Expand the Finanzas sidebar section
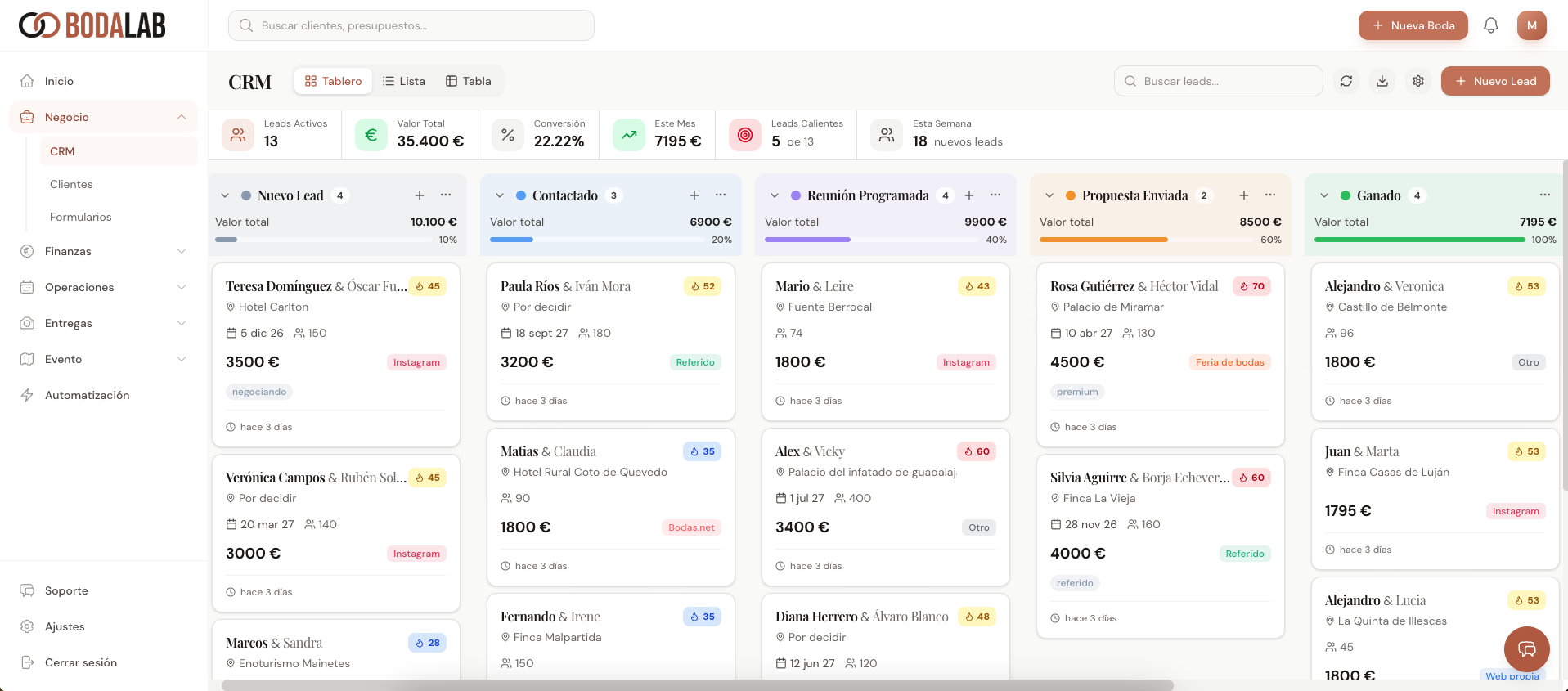This screenshot has width=1568, height=691. point(182,251)
